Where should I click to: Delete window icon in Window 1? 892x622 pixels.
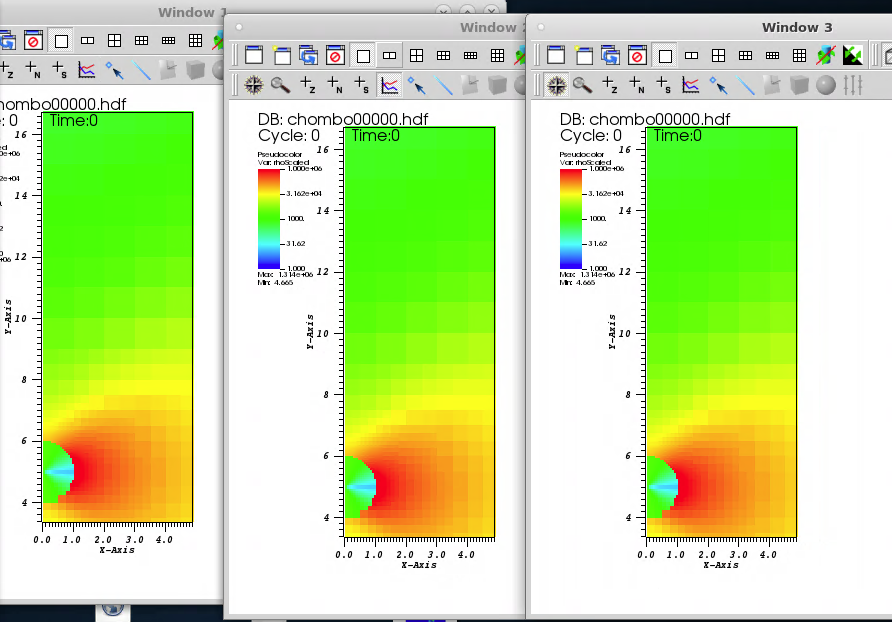click(33, 40)
